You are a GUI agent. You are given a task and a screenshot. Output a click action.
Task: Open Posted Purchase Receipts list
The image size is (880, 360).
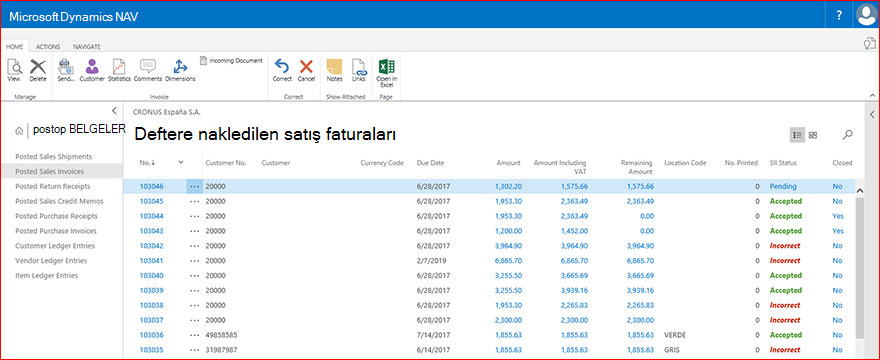tap(56, 216)
